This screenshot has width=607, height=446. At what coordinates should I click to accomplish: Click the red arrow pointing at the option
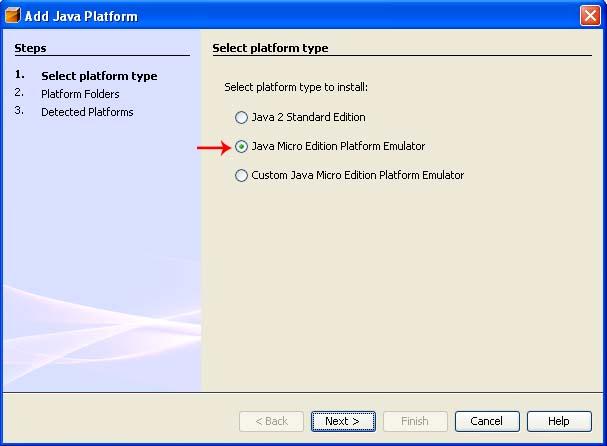213,147
